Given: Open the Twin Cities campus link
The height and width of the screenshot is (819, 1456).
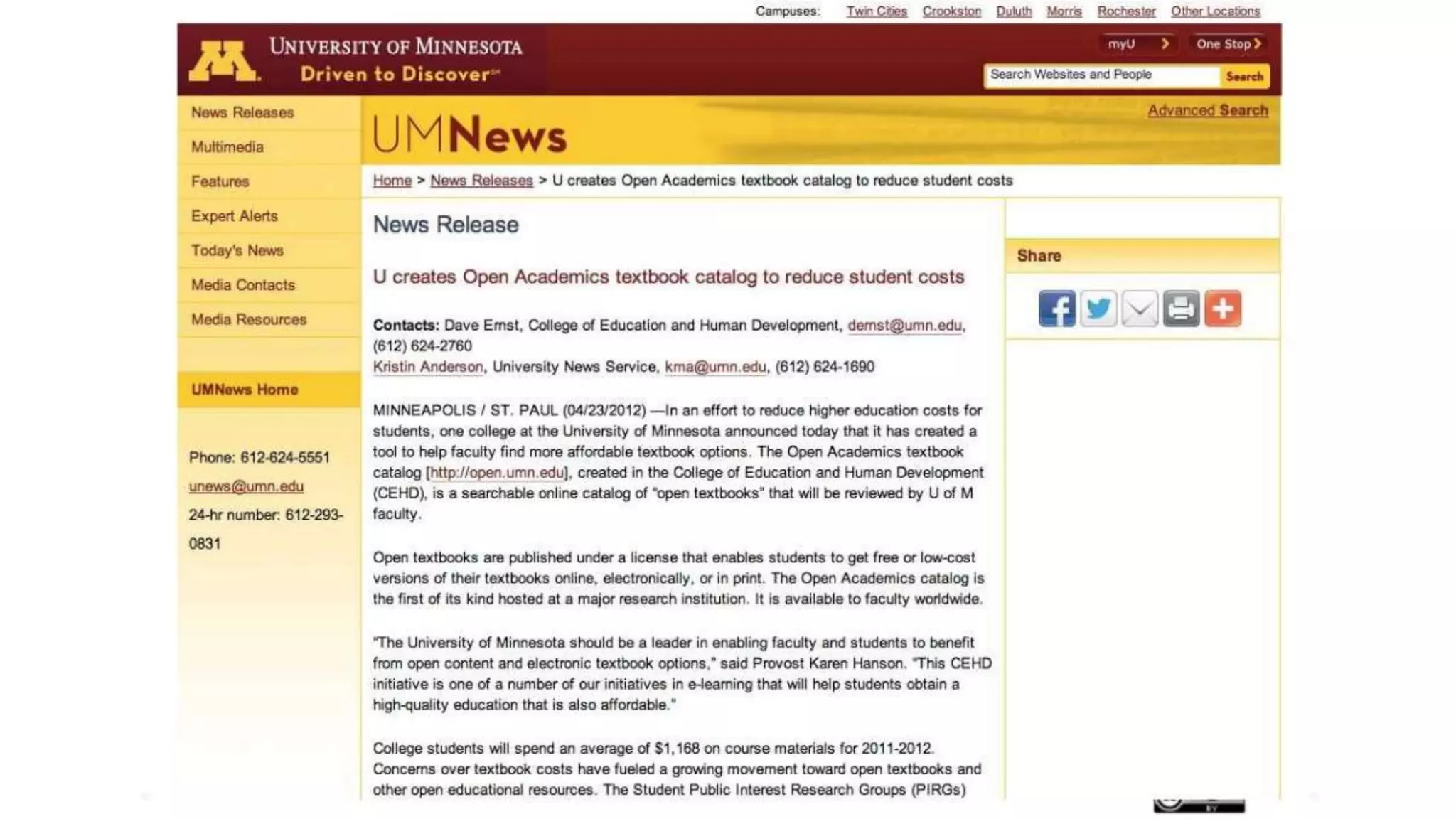Looking at the screenshot, I should pos(876,11).
